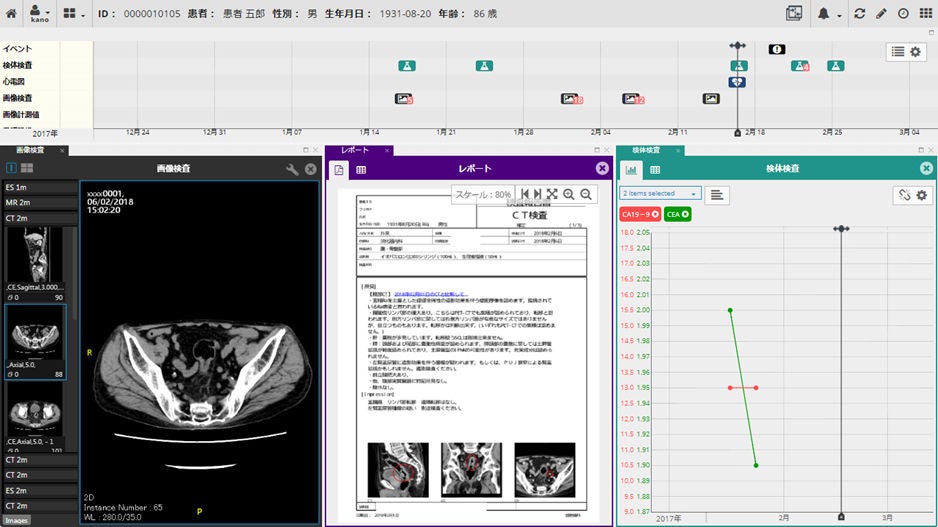Open the clock history icon

903,13
